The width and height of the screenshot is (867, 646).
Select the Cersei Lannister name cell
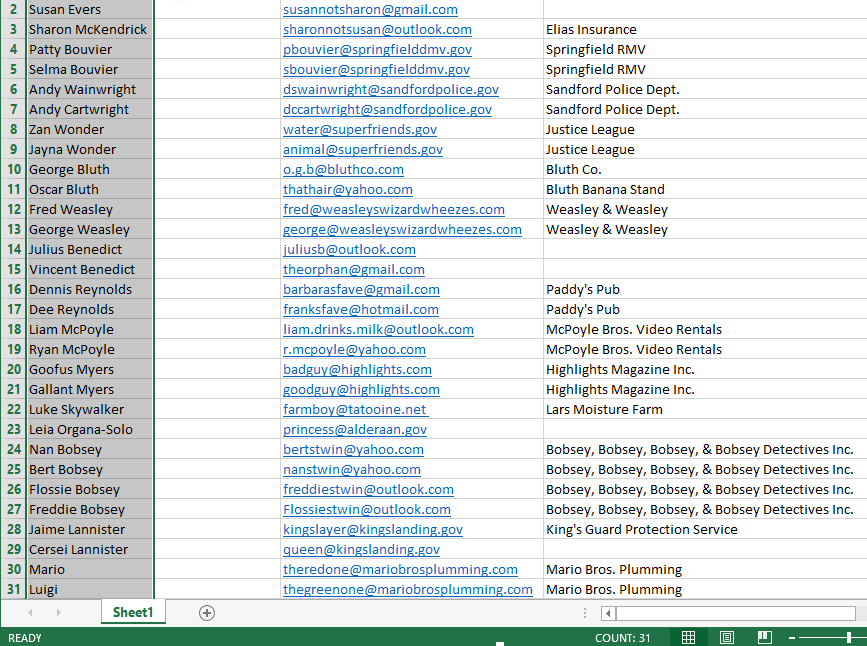coord(90,549)
